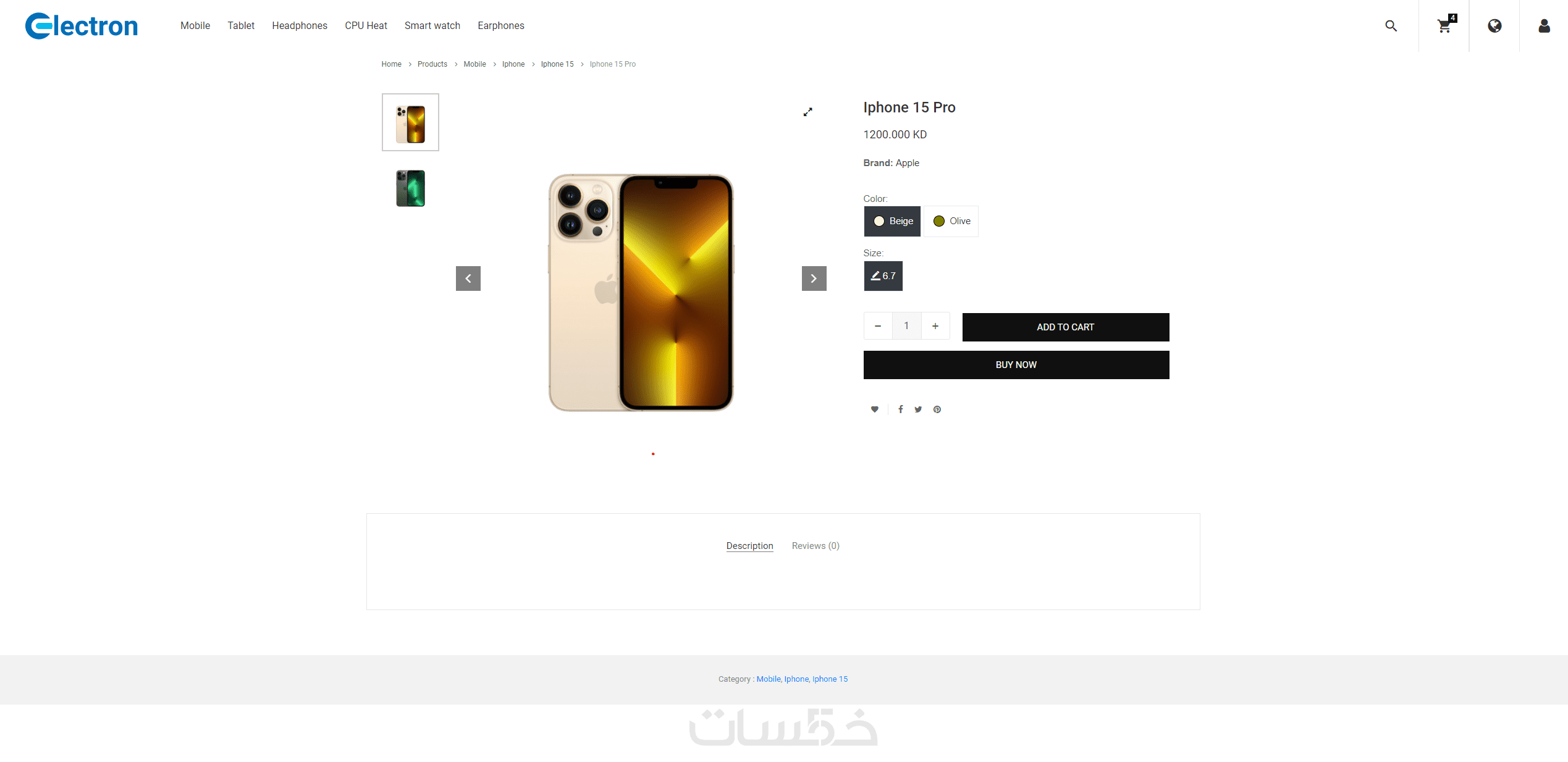Open the globe language selector

pyautogui.click(x=1494, y=26)
